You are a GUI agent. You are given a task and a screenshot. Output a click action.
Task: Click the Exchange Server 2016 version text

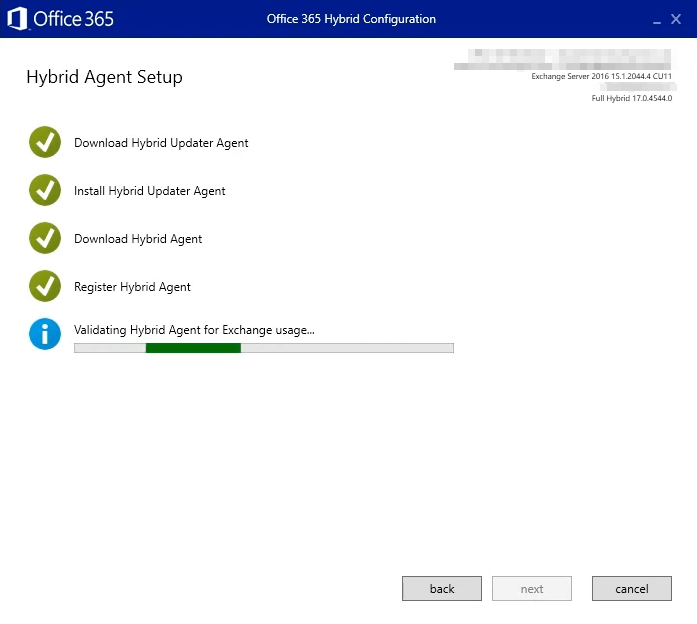pyautogui.click(x=601, y=76)
